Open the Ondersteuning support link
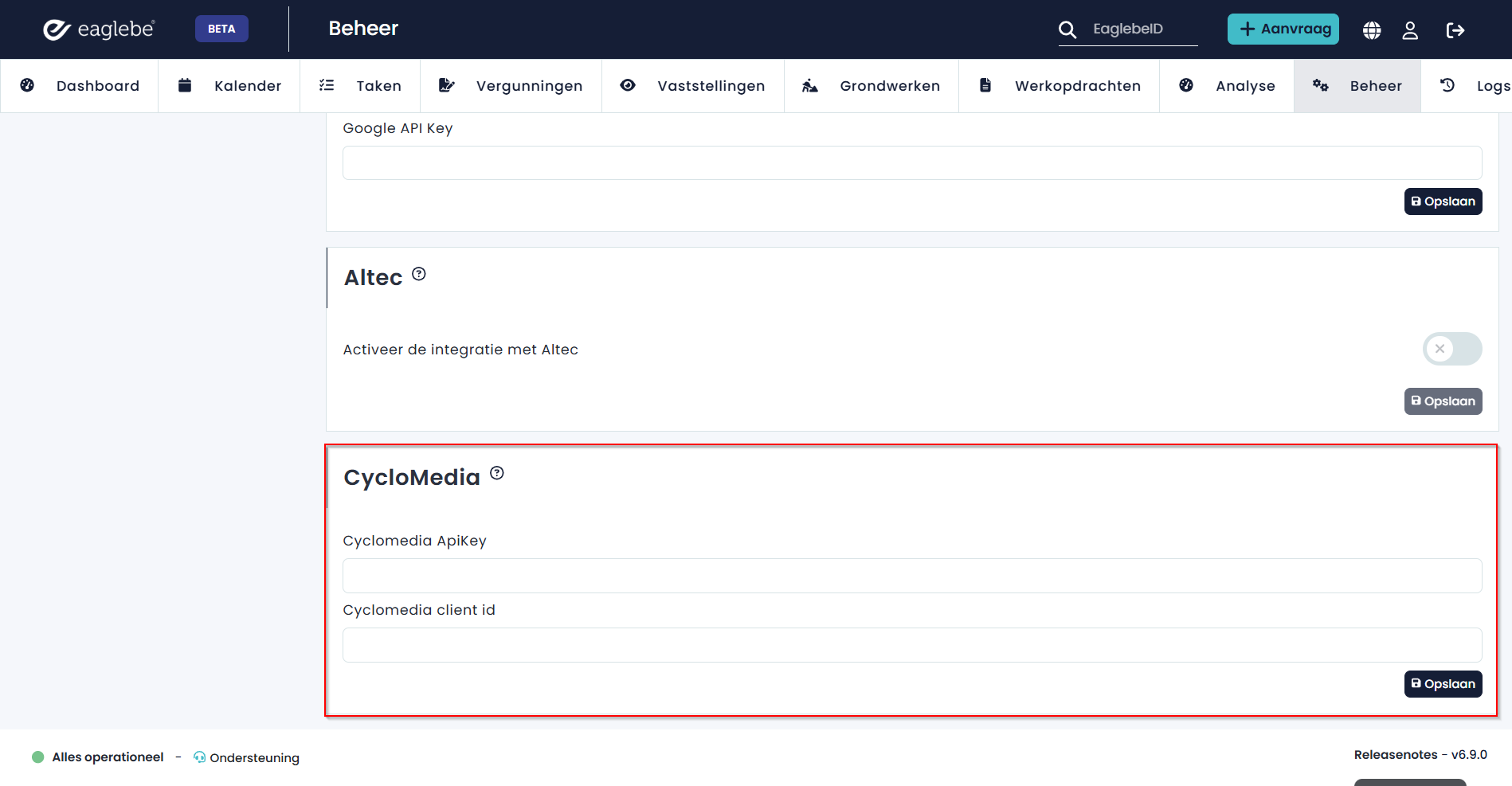The height and width of the screenshot is (786, 1512). (254, 757)
